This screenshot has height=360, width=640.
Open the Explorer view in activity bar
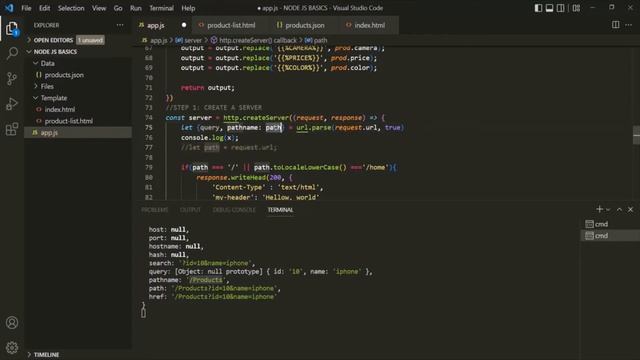click(12, 29)
